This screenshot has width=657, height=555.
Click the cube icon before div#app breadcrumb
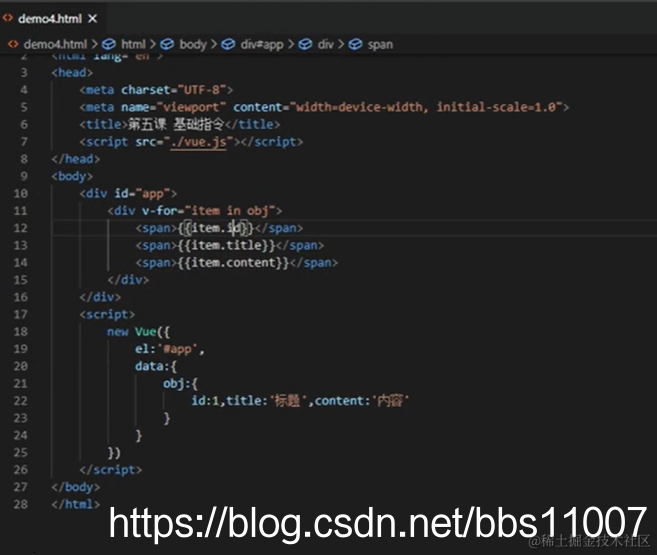coord(228,44)
